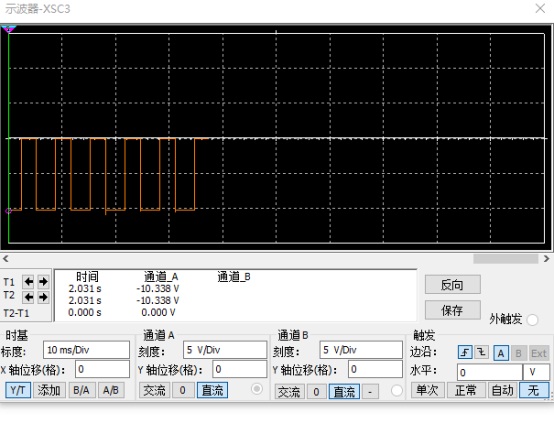Switch to Y/T display mode
Image resolution: width=554 pixels, height=423 pixels.
(18, 390)
